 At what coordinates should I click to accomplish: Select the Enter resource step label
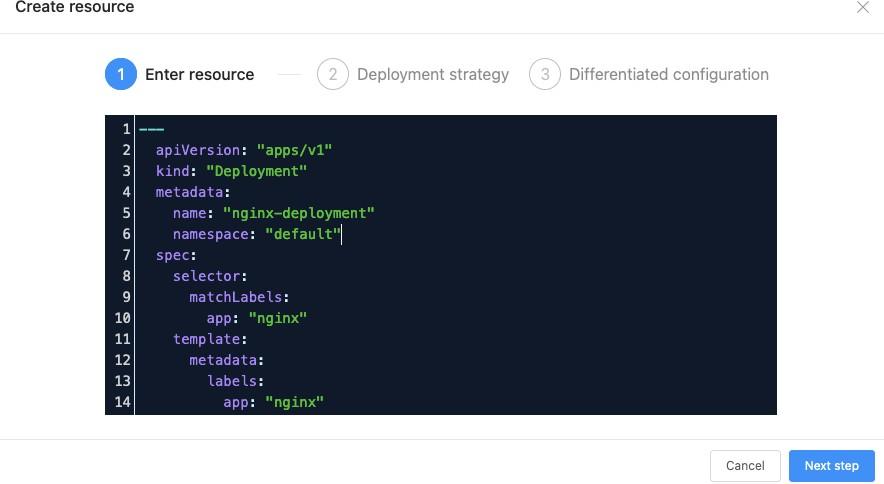click(x=199, y=74)
